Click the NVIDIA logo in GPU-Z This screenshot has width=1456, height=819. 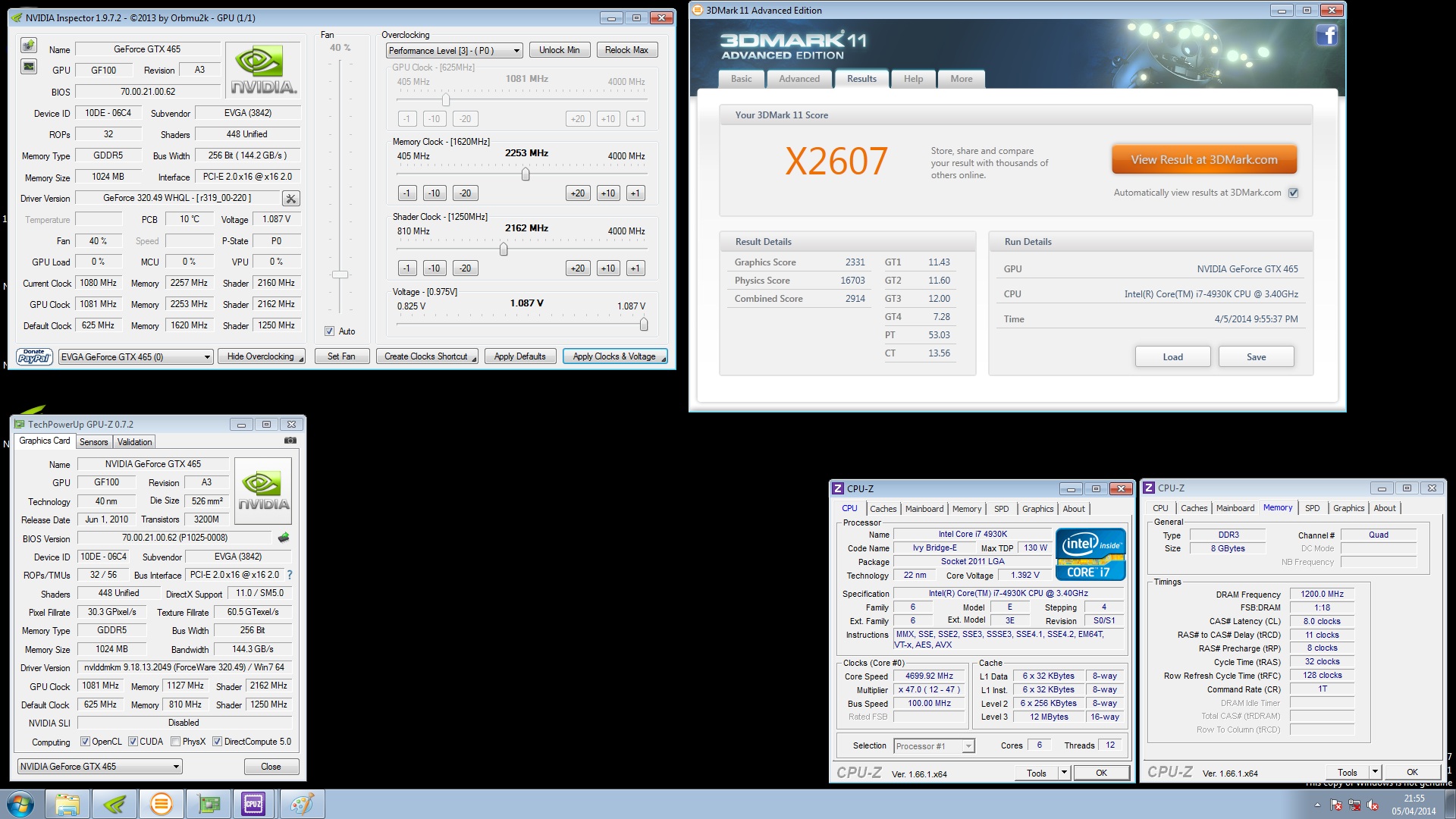[263, 491]
